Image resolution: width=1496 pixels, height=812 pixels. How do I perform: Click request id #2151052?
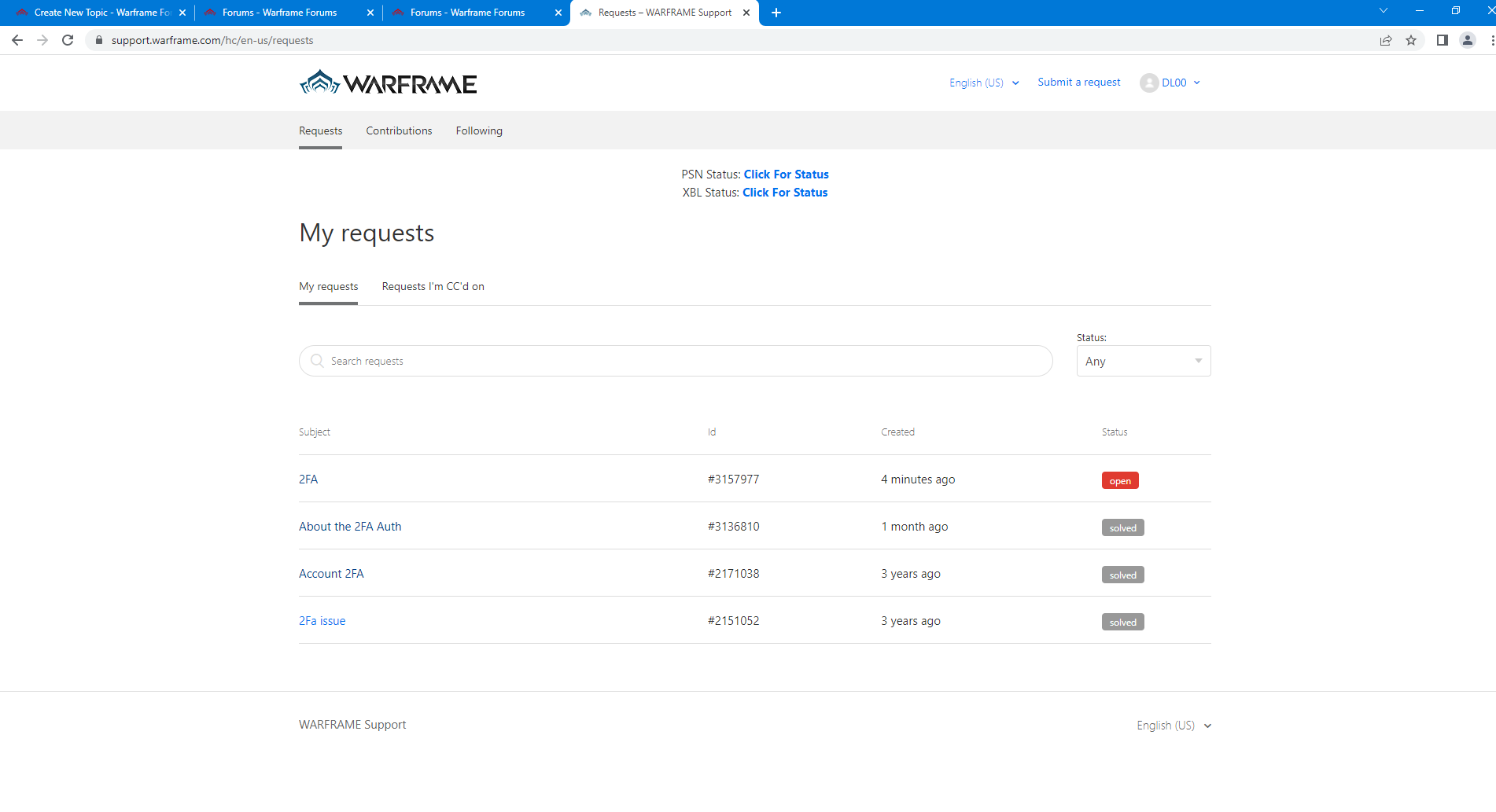click(733, 620)
